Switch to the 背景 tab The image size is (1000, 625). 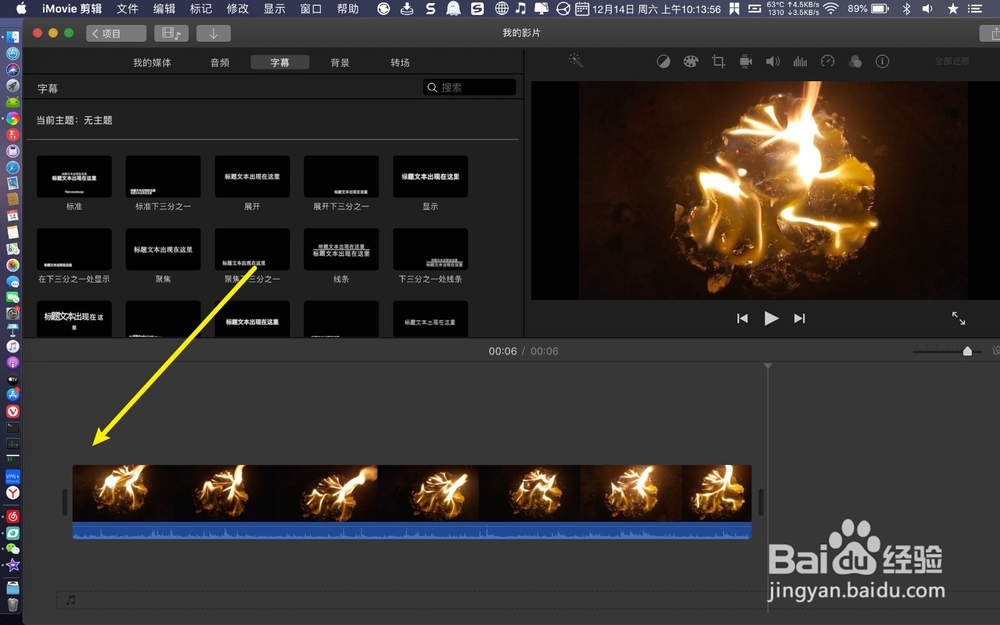[x=340, y=62]
